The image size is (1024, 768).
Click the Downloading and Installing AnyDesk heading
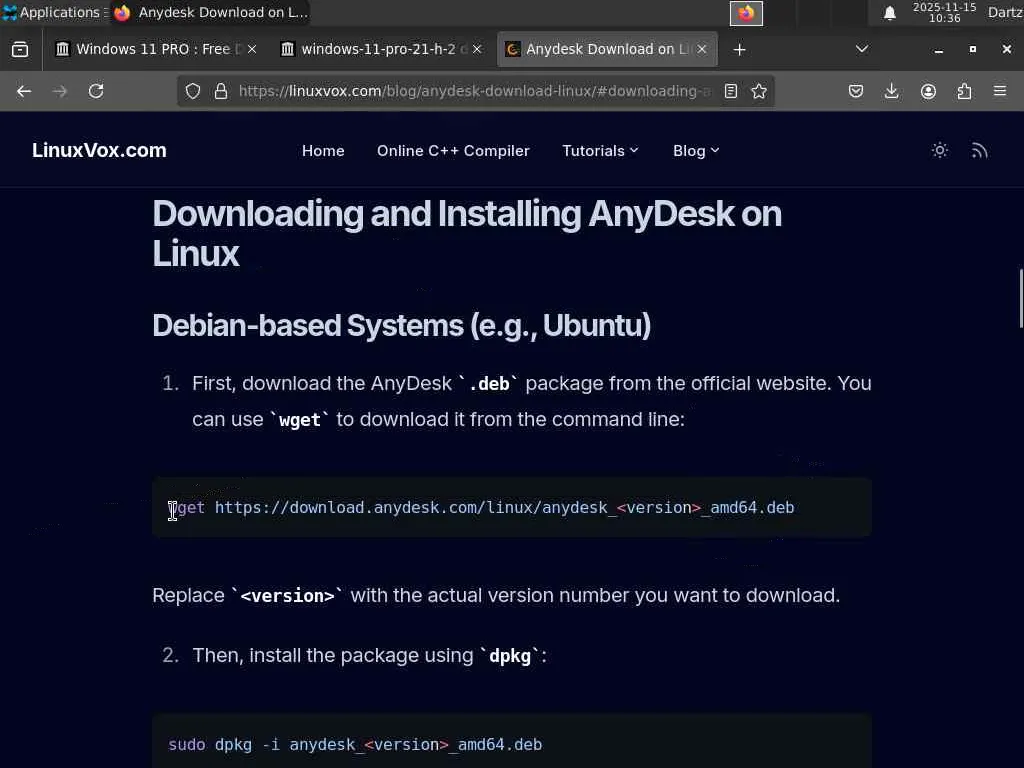click(467, 233)
